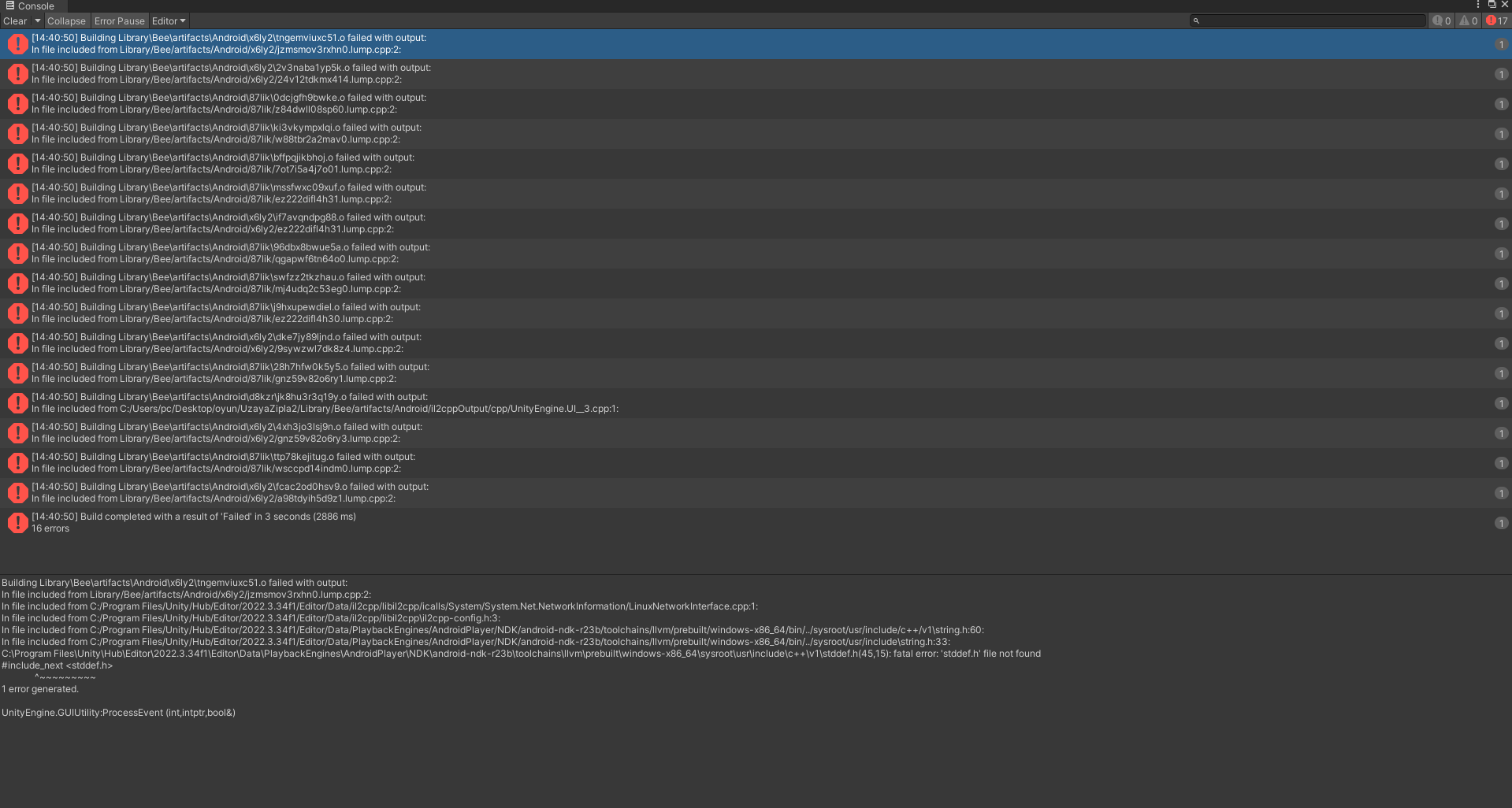
Task: Click the error icon of Build completed entry
Action: click(x=17, y=523)
